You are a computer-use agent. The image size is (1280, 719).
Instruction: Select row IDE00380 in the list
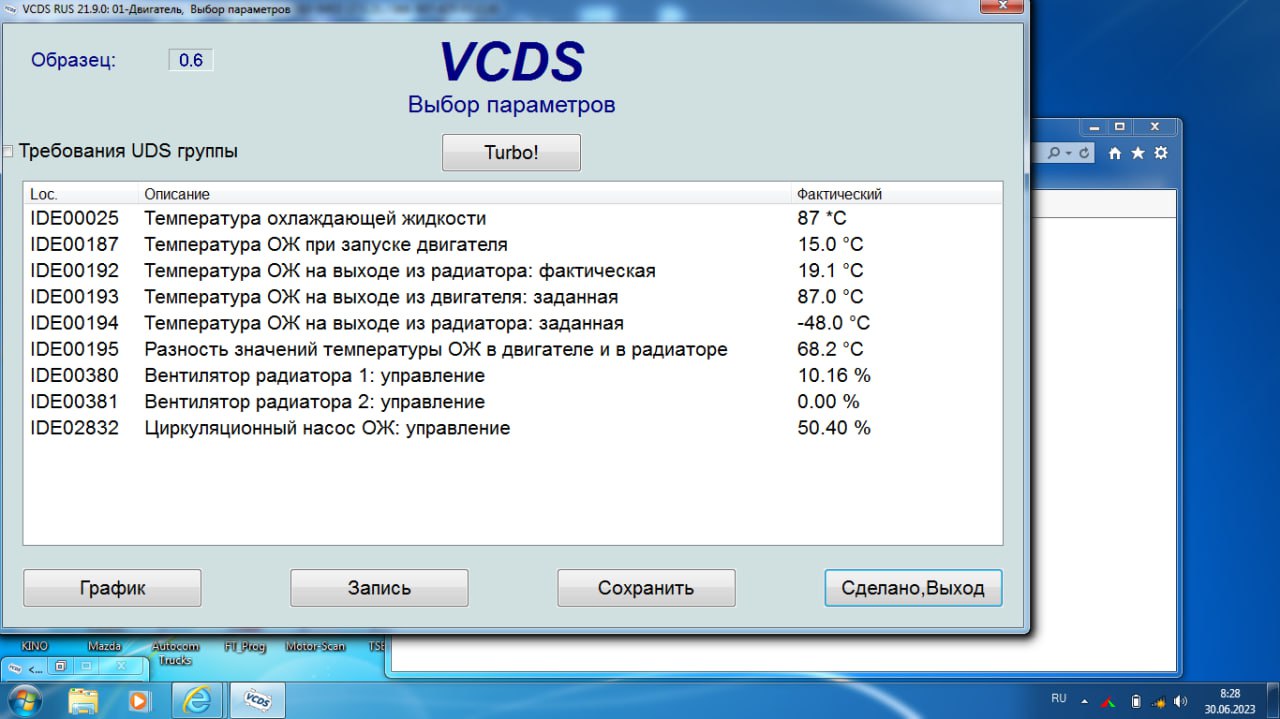click(x=512, y=375)
